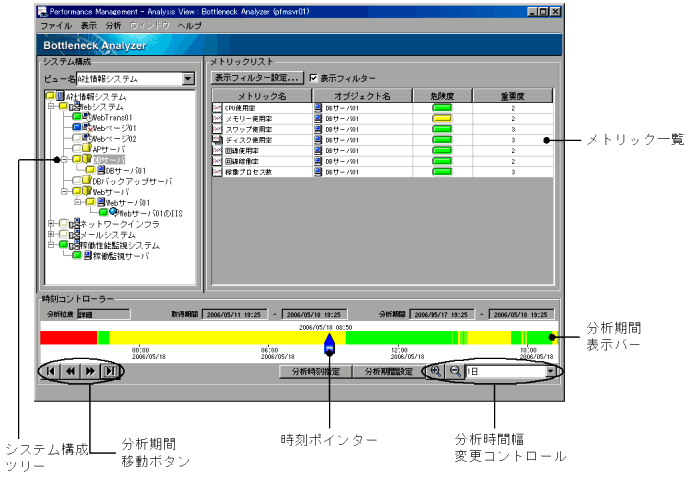The image size is (688, 481).
Task: Select the highlighted DBサーバ tree item
Action: point(109,159)
